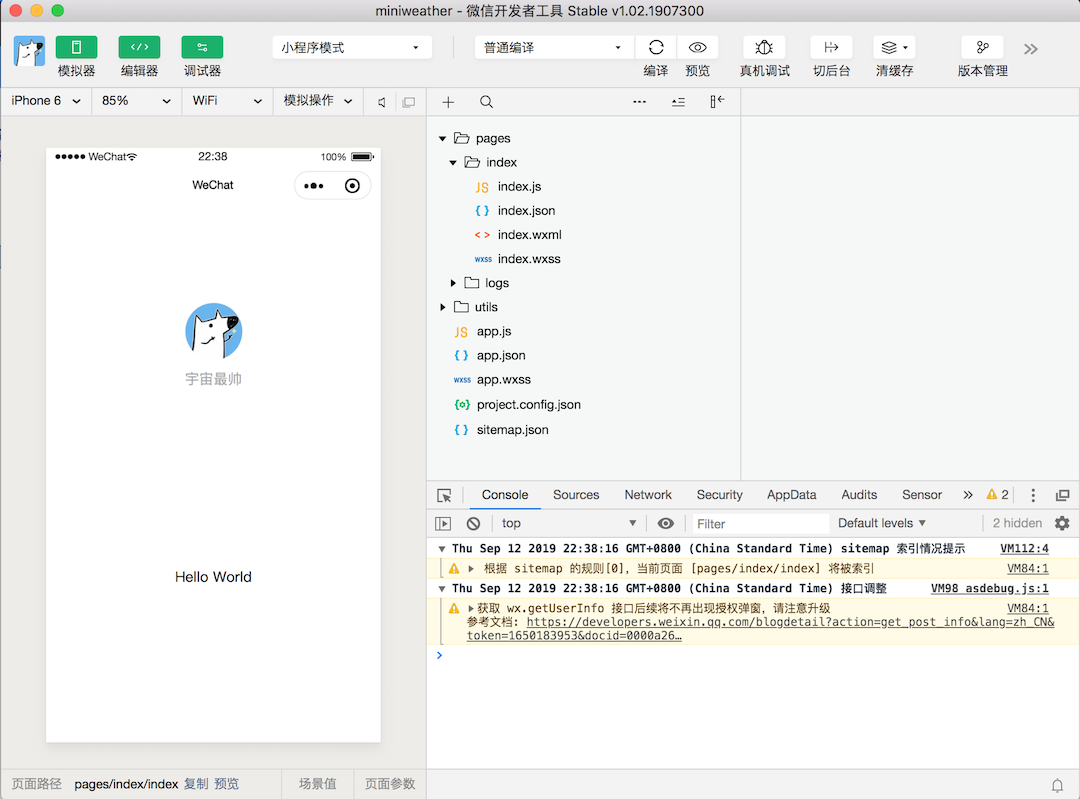The height and width of the screenshot is (799, 1080).
Task: Click the 预览 preview eye icon
Action: coord(698,48)
